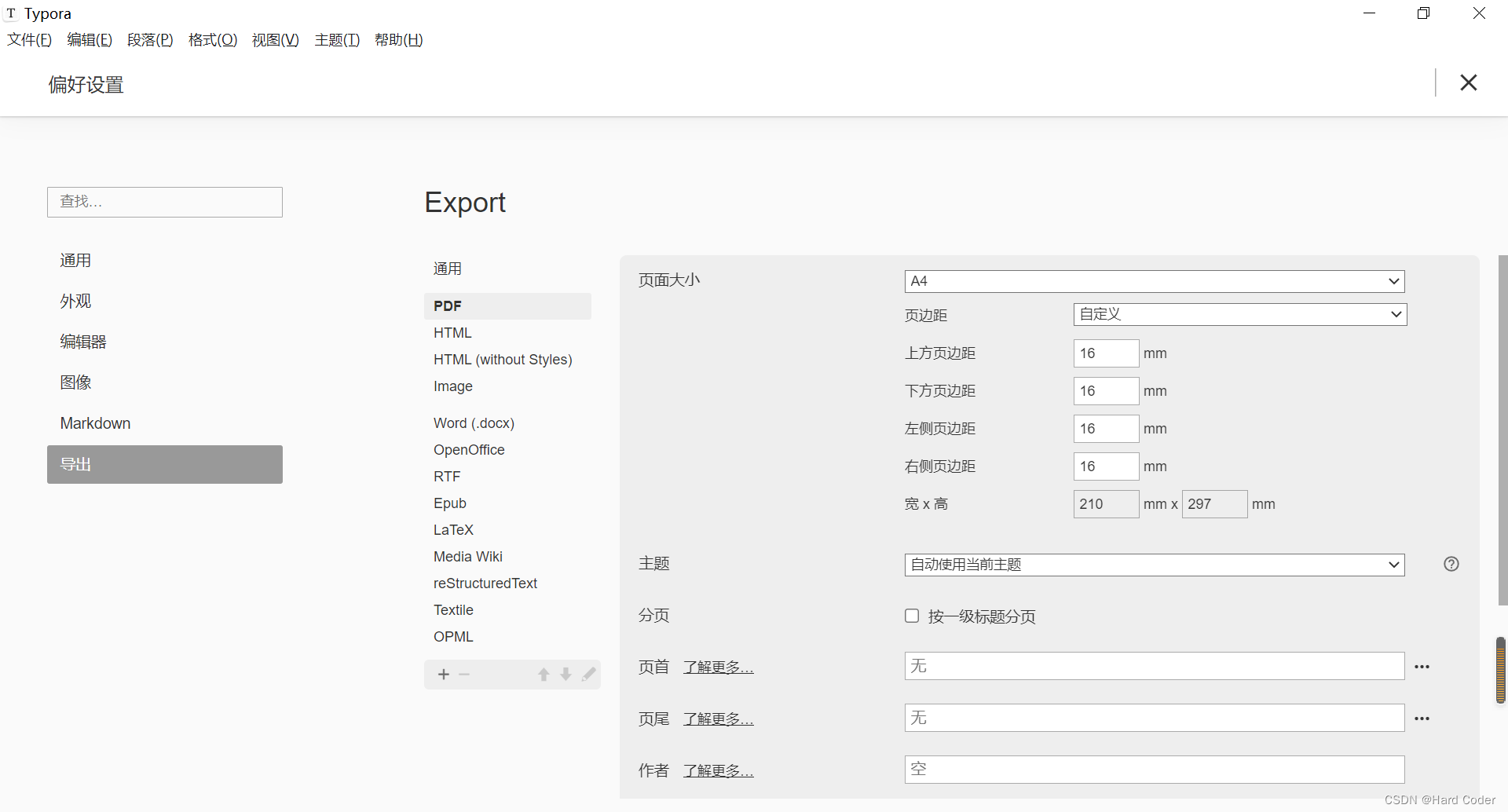1508x812 pixels.
Task: Open footer options ellipsis button
Action: click(1422, 719)
